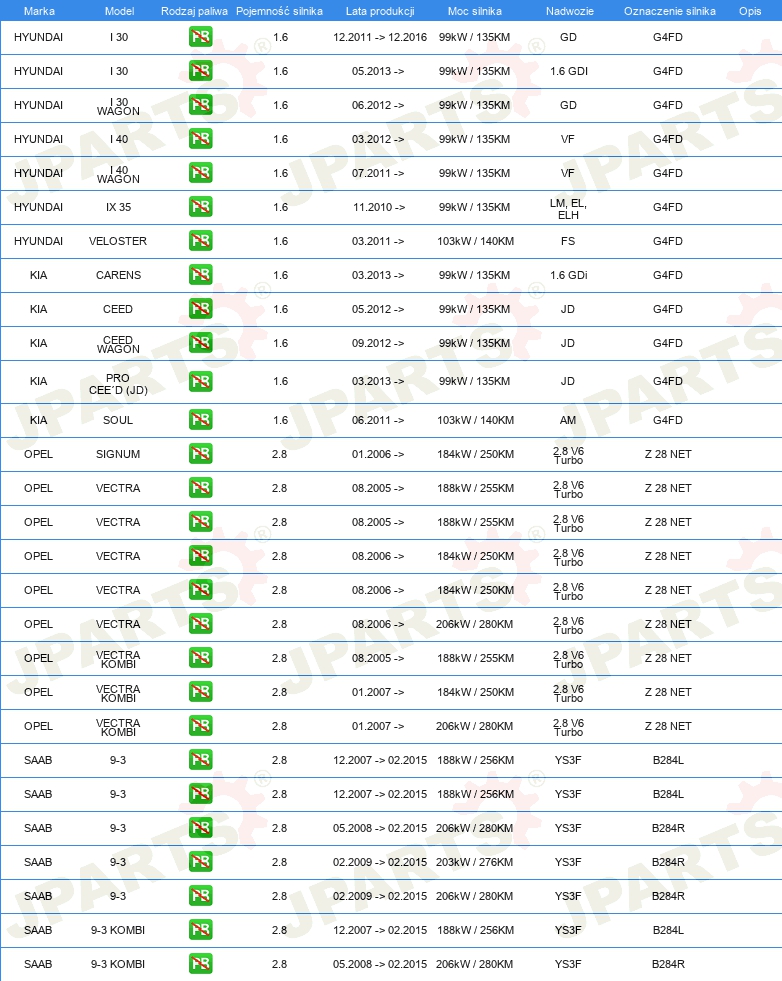Click petrol icon in I 30 12.2011 row

[x=201, y=37]
